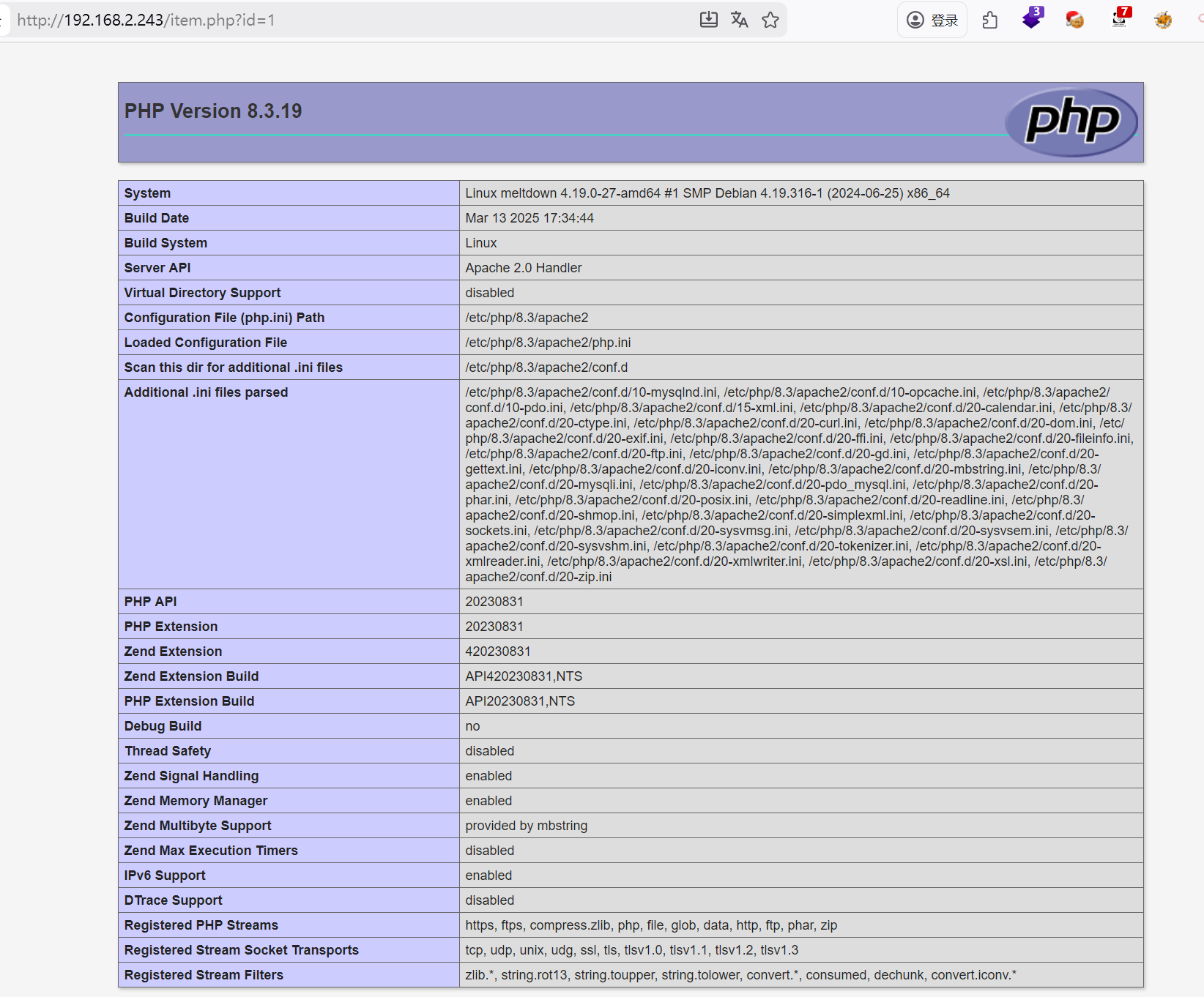Click the install/save page icon in address bar
This screenshot has width=1204, height=997.
tap(708, 20)
